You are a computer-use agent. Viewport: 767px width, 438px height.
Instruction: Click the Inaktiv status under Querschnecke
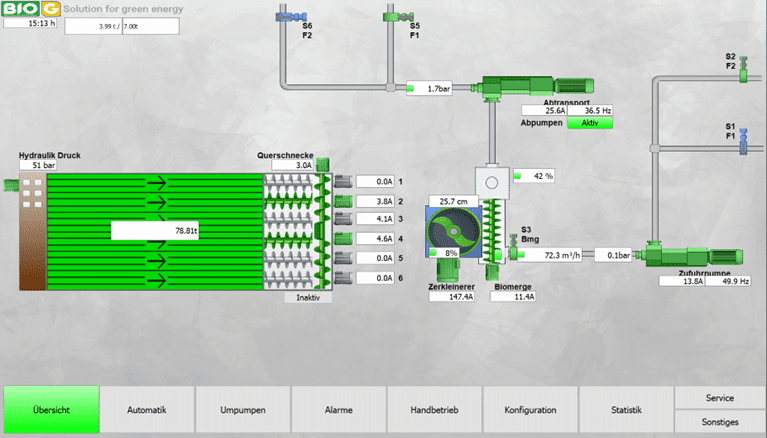[x=308, y=298]
